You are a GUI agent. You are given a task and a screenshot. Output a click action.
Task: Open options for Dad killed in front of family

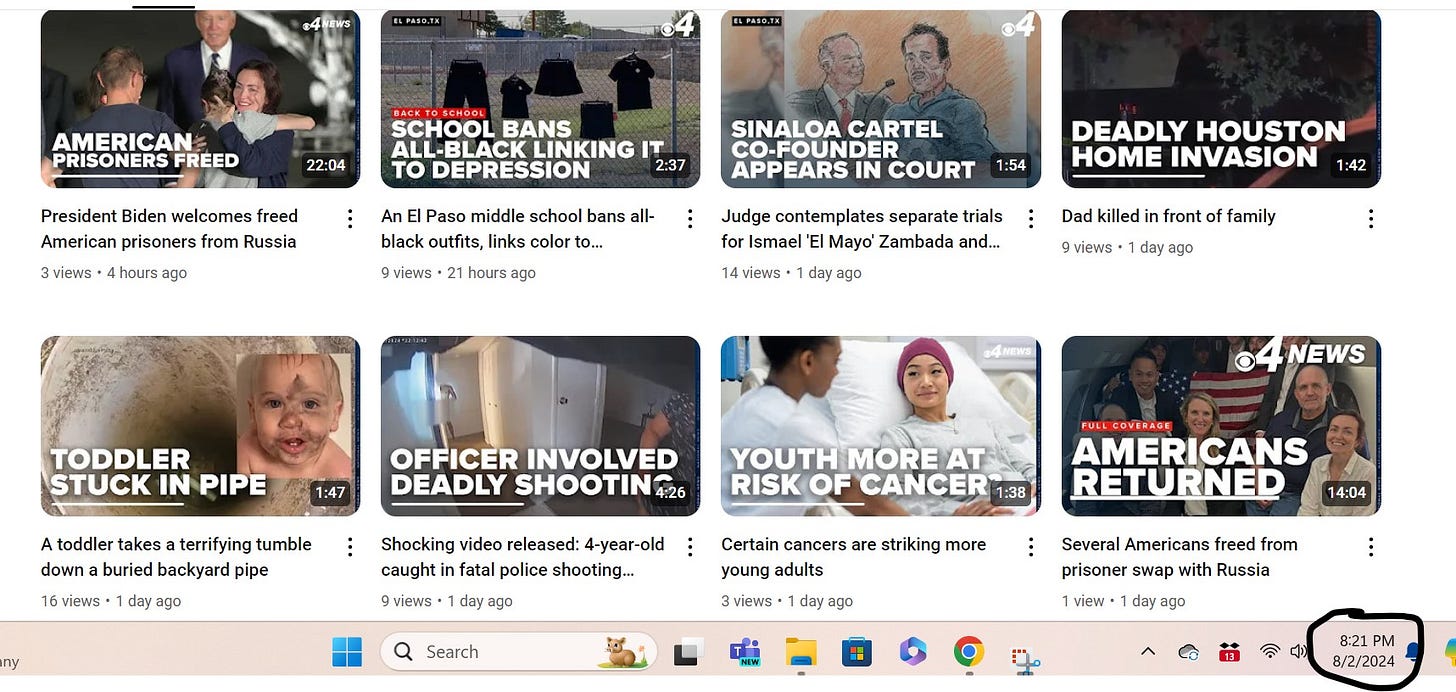(x=1371, y=219)
